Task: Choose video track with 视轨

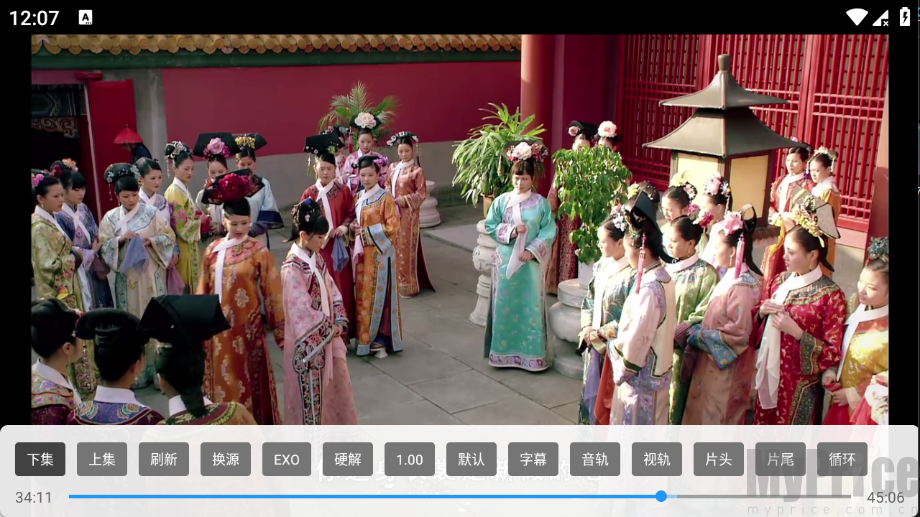Action: 657,459
